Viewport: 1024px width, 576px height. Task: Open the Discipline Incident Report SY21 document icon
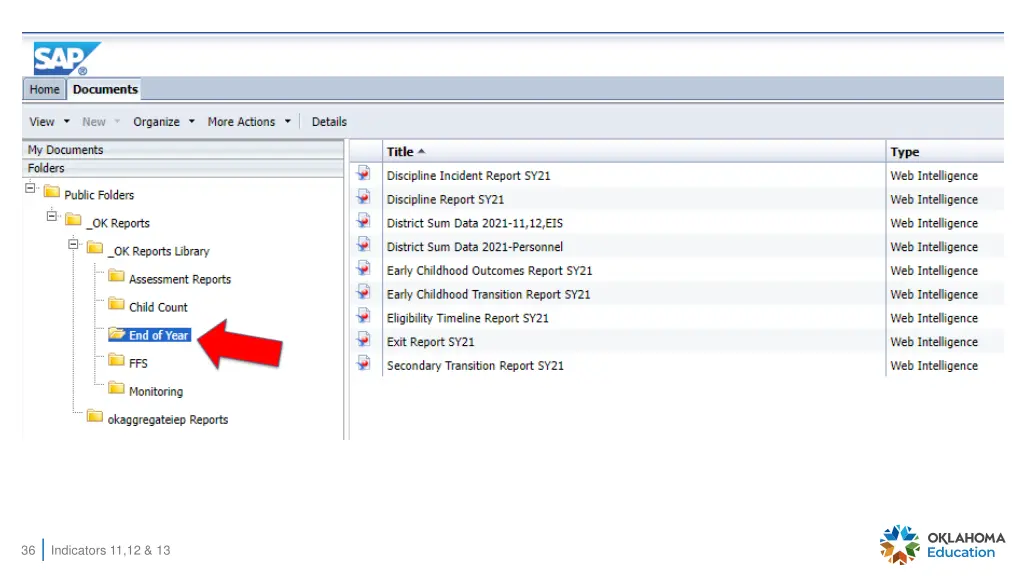point(364,174)
